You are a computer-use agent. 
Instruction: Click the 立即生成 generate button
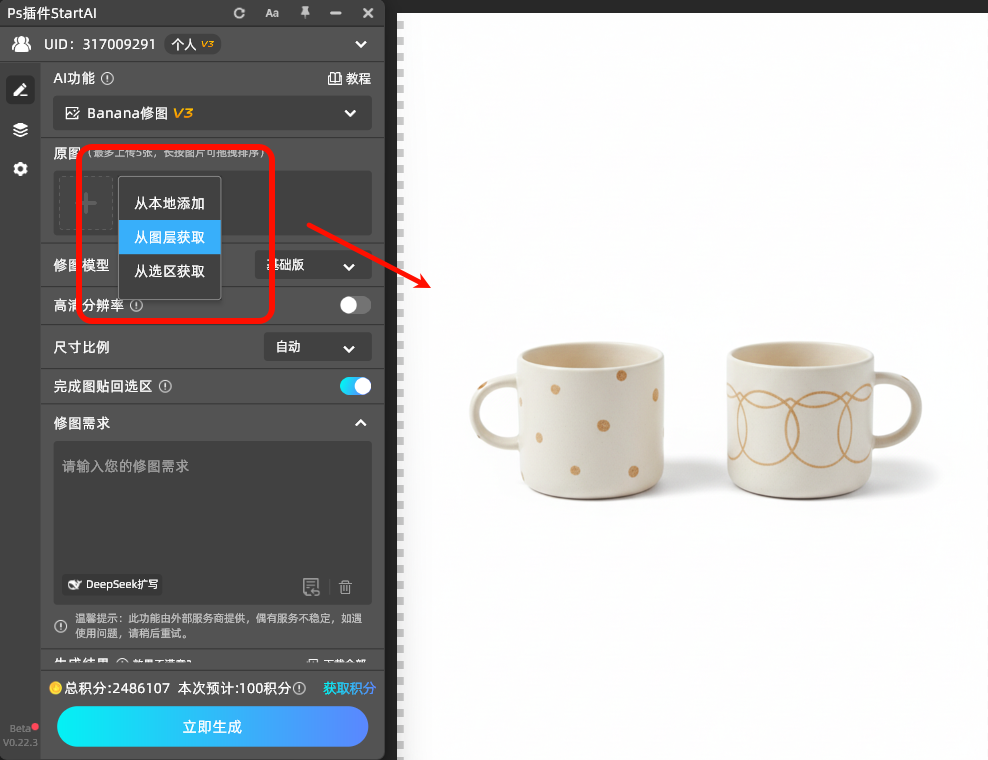tap(212, 727)
